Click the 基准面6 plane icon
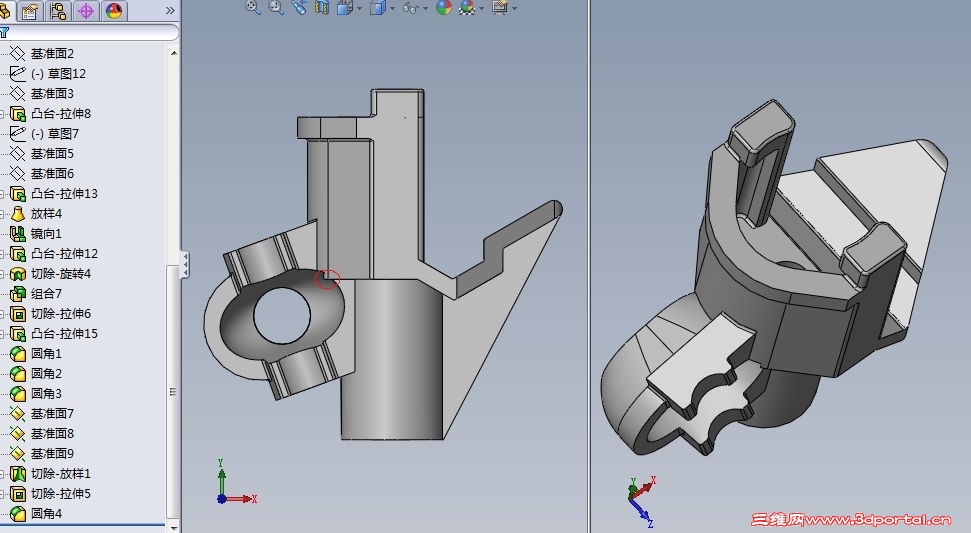This screenshot has width=971, height=533. [x=17, y=174]
